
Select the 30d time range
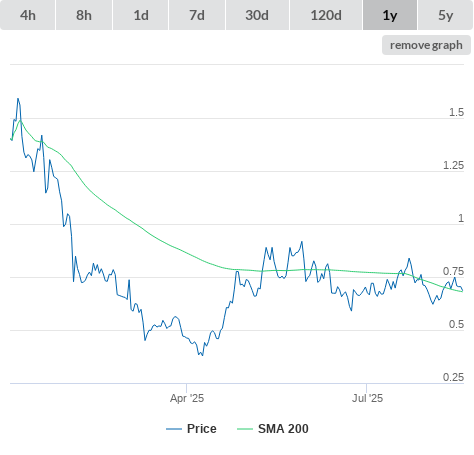[x=257, y=15]
